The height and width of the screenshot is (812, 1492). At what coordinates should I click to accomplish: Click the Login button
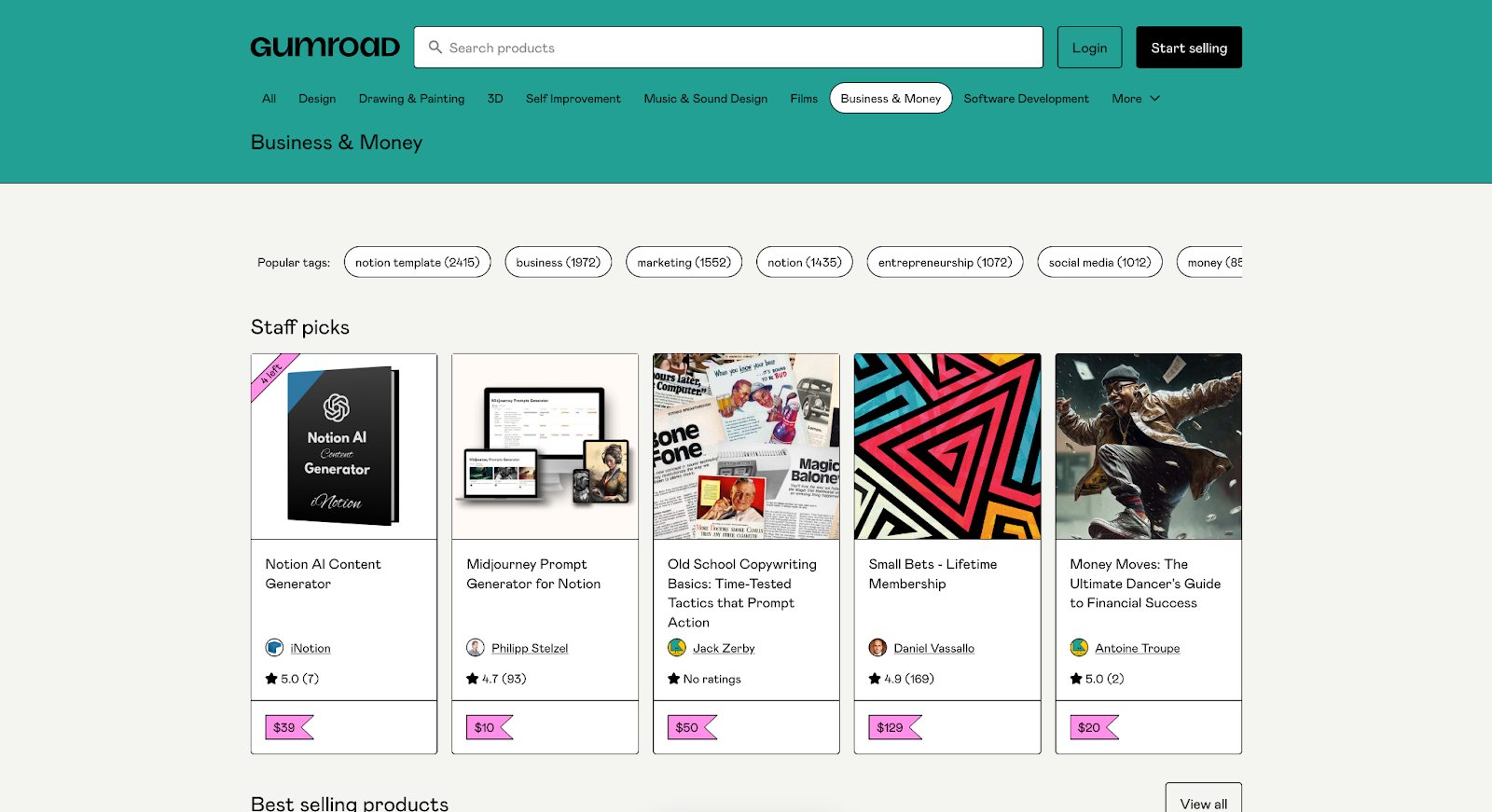coord(1089,48)
